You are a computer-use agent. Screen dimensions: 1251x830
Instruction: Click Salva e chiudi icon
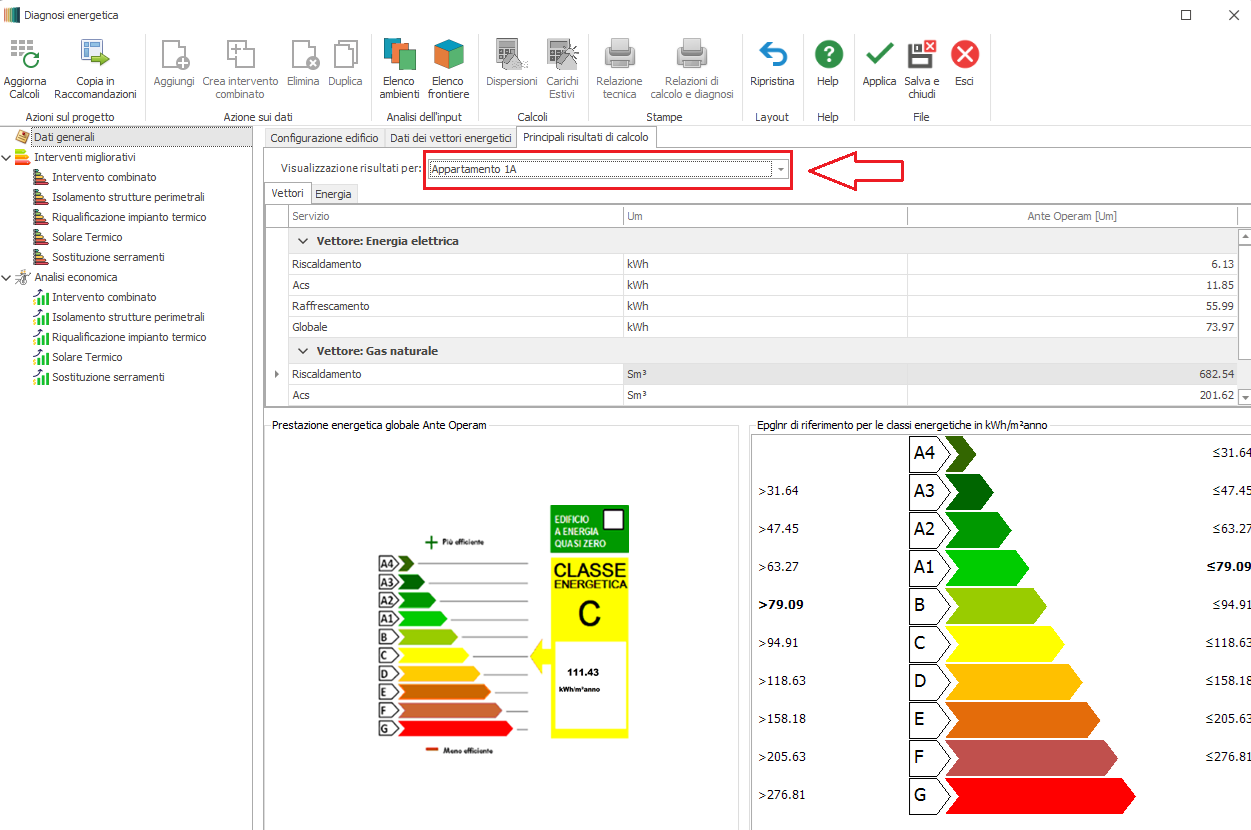(x=921, y=55)
